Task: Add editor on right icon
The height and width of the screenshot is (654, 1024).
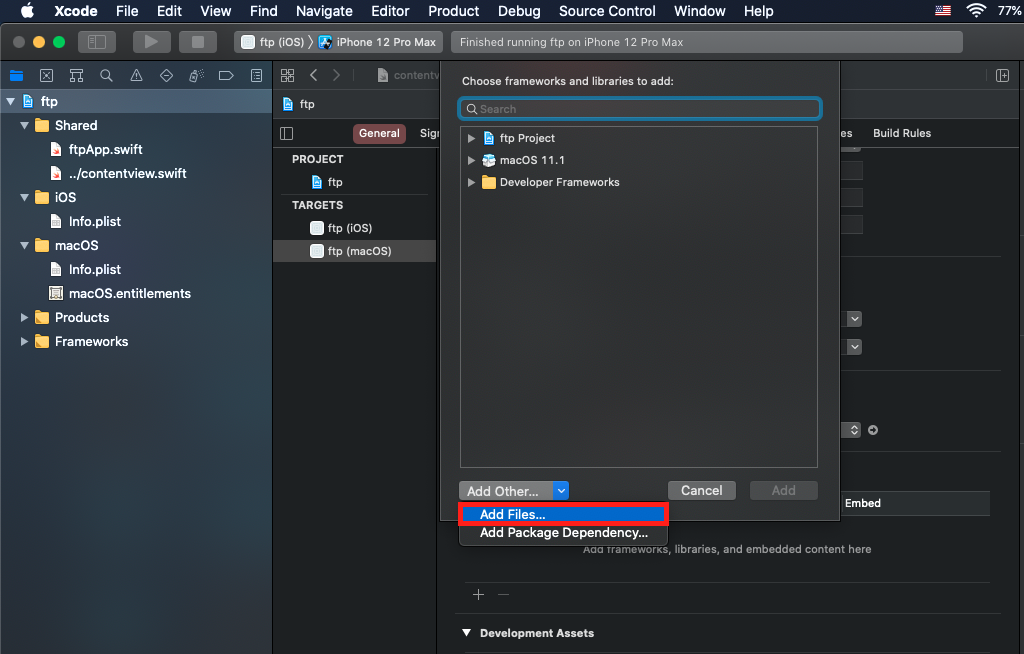Action: pos(1002,75)
